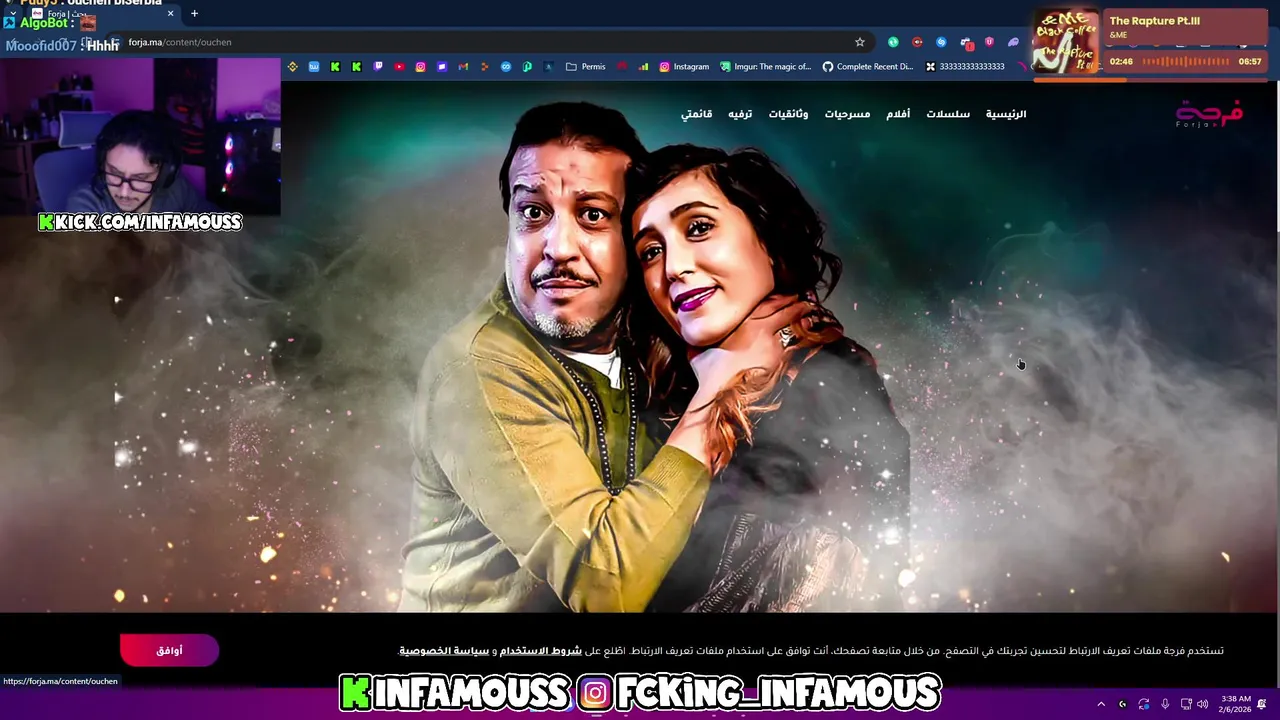Open the Complete Recent Di... GitHub bookmark

point(868,67)
